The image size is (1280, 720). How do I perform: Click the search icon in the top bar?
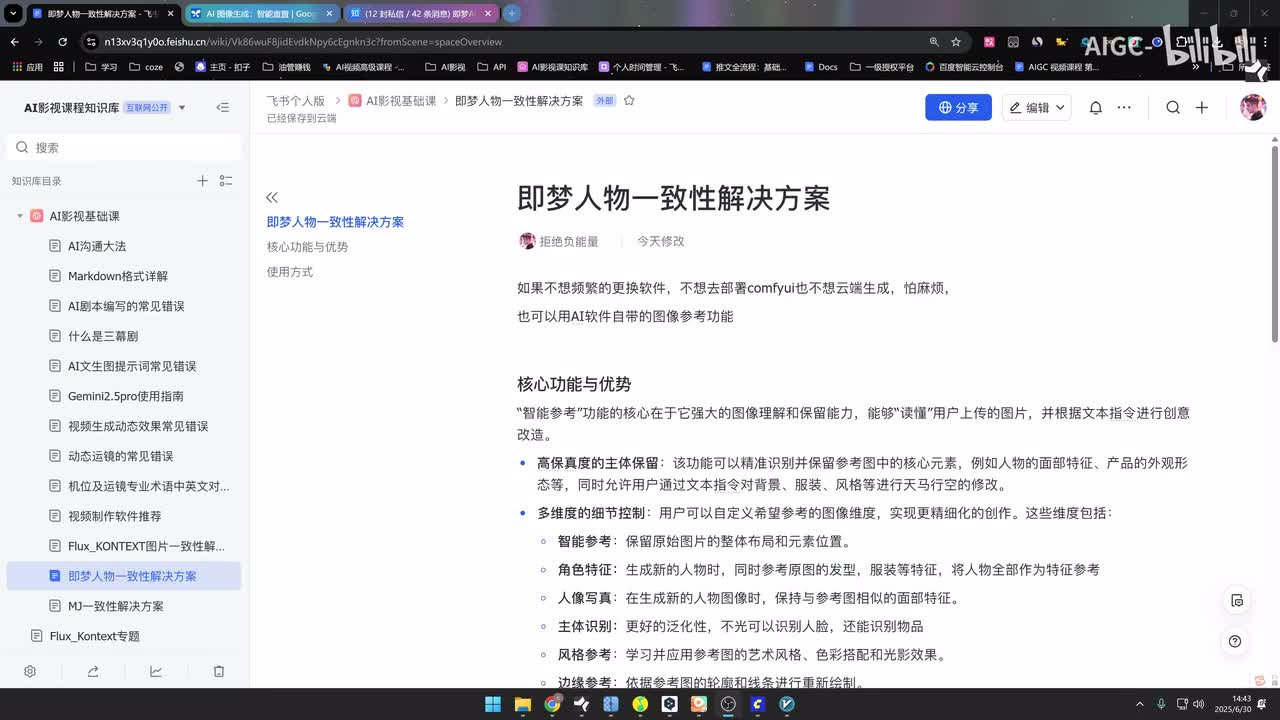coord(1173,107)
